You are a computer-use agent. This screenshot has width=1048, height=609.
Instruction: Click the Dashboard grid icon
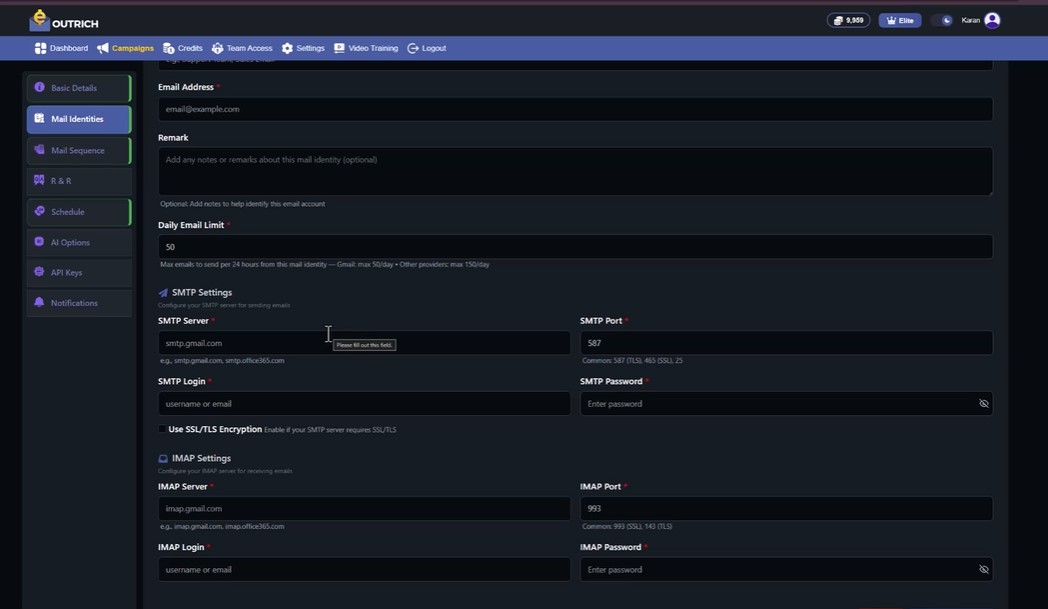point(41,48)
